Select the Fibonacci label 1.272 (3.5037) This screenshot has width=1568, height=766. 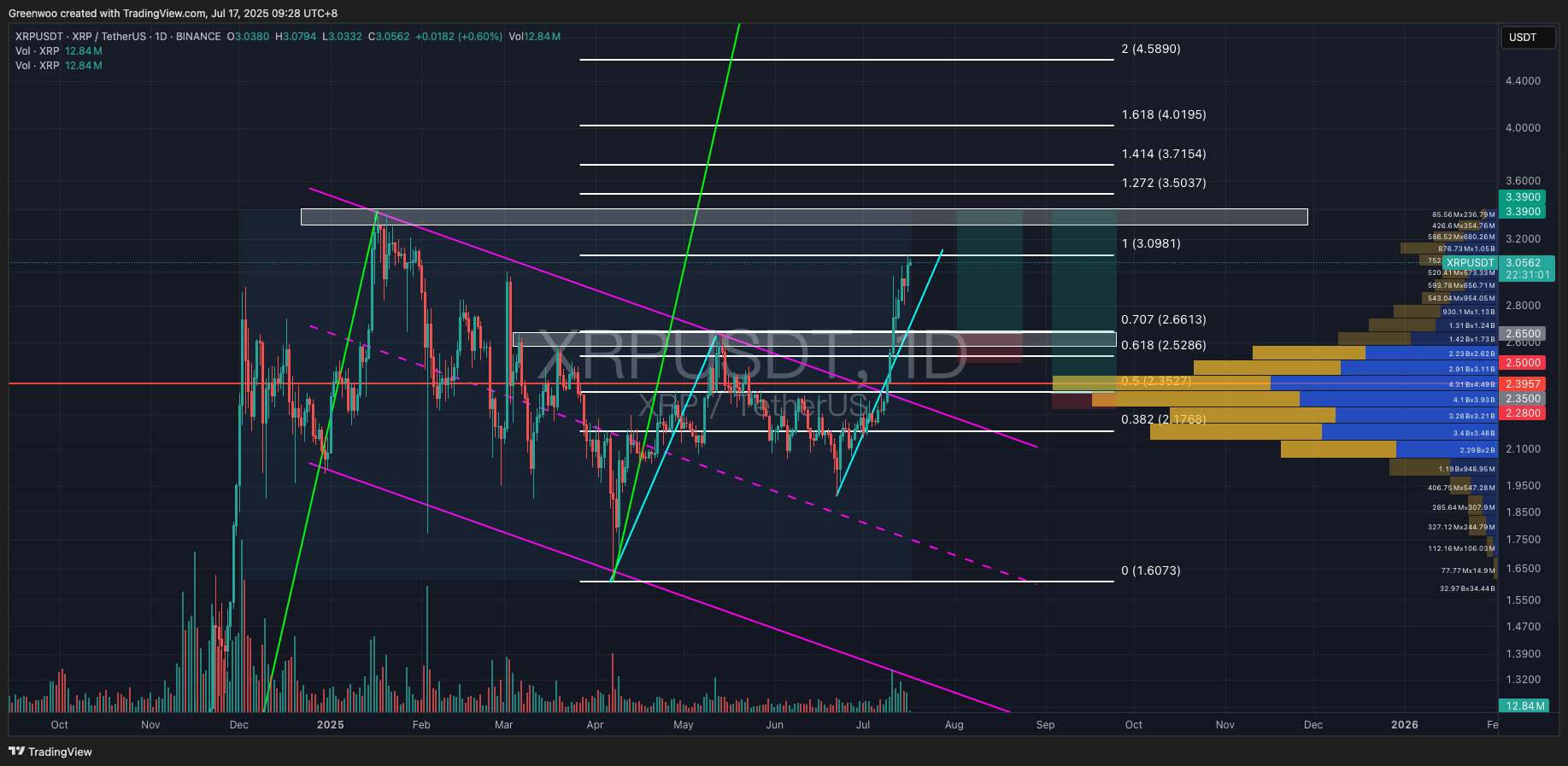(1164, 183)
